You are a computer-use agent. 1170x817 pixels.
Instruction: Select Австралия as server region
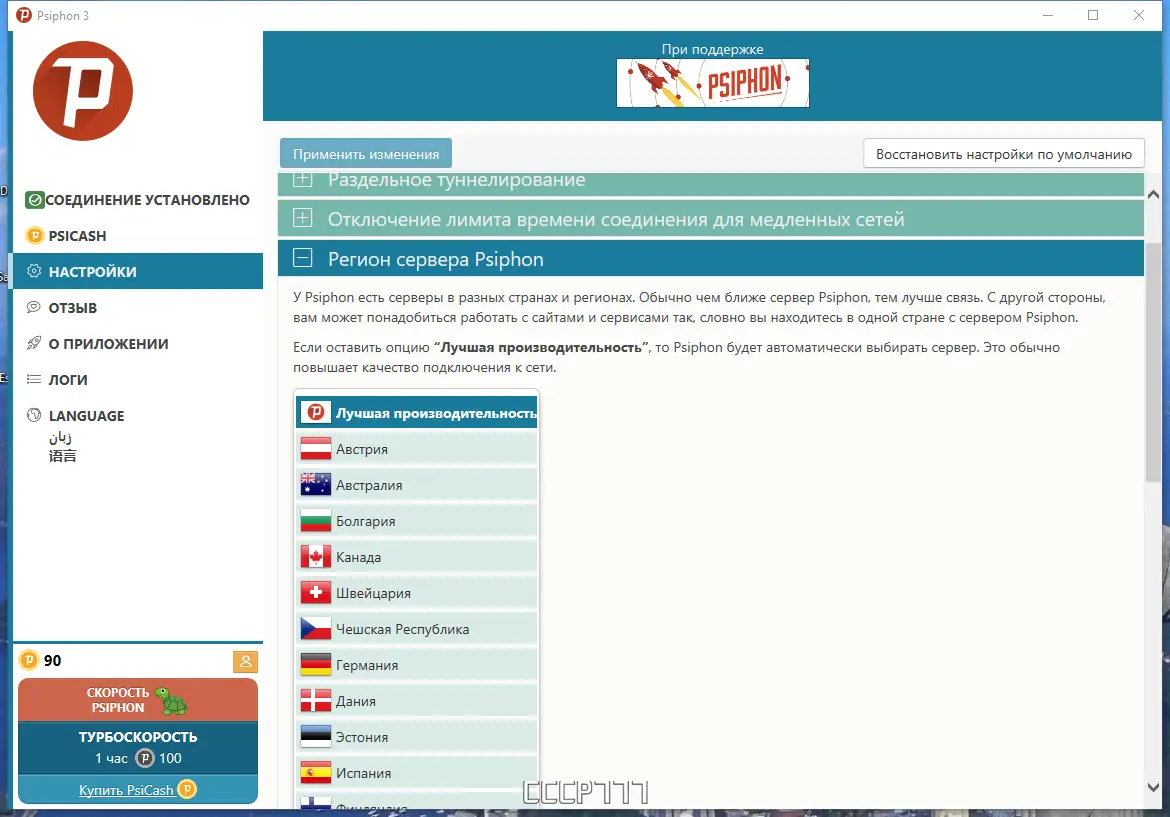417,485
